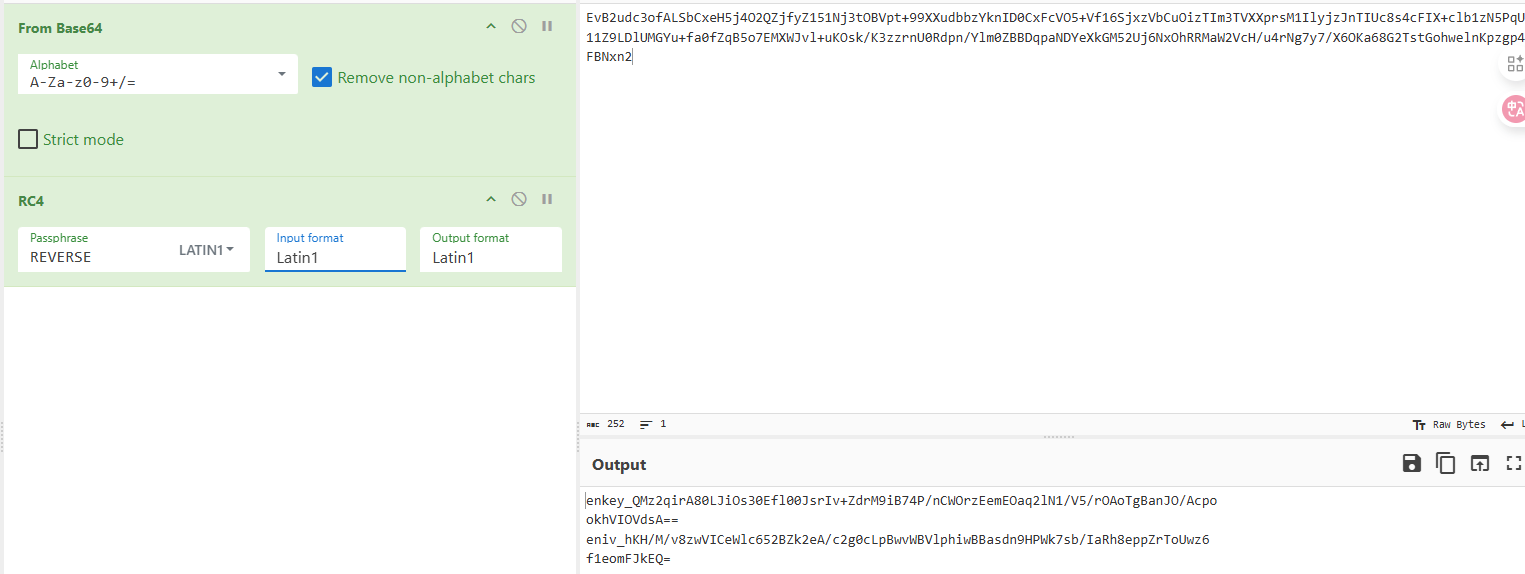Open the Alphabet dropdown

[x=281, y=75]
